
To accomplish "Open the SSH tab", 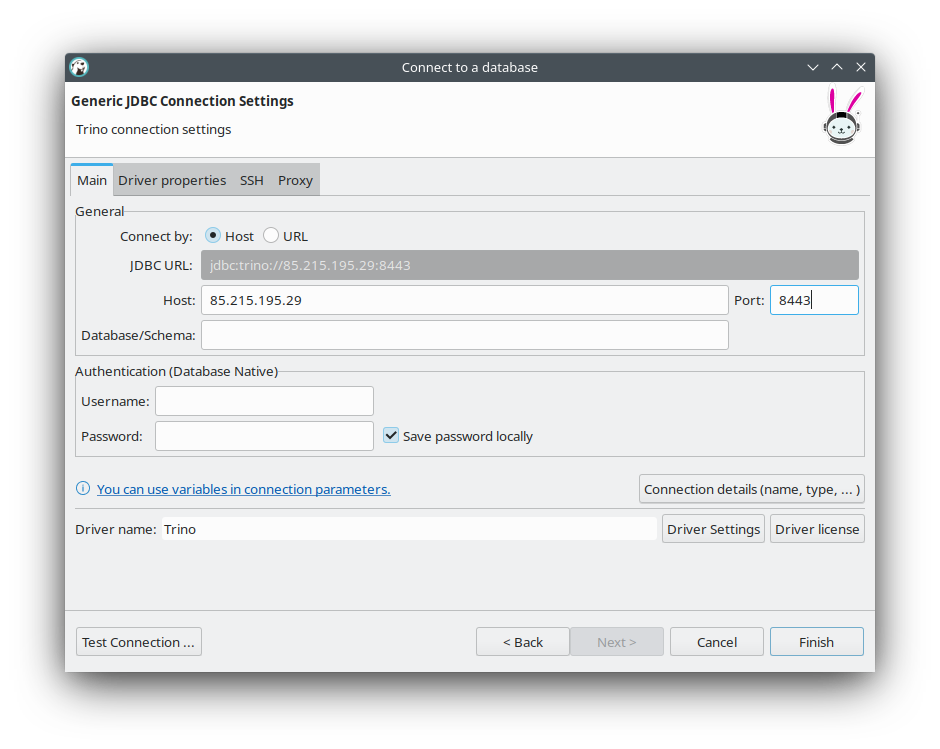I will 252,180.
